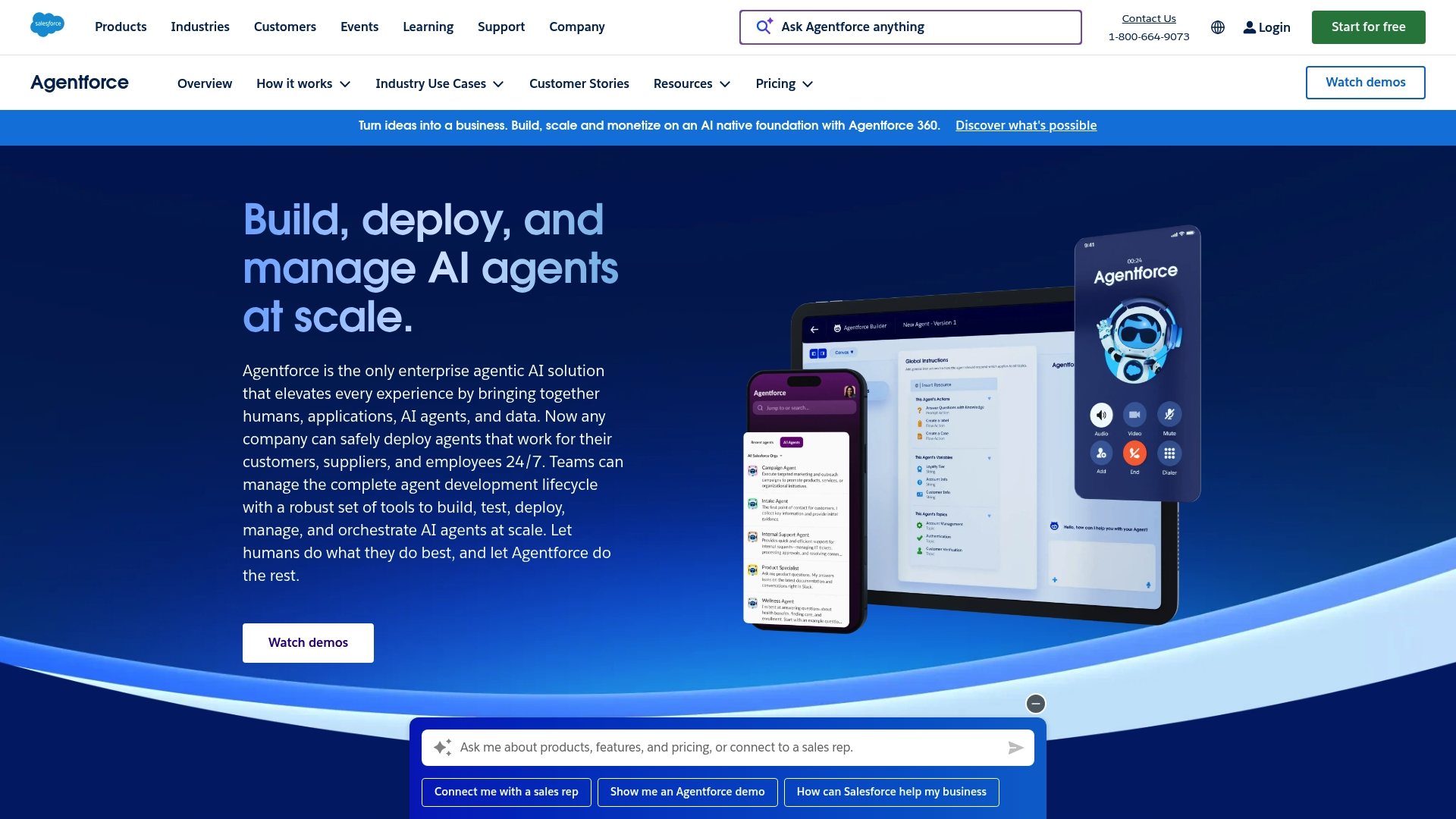Click the Salesforce cloud logo
Image resolution: width=1456 pixels, height=819 pixels.
pos(47,25)
